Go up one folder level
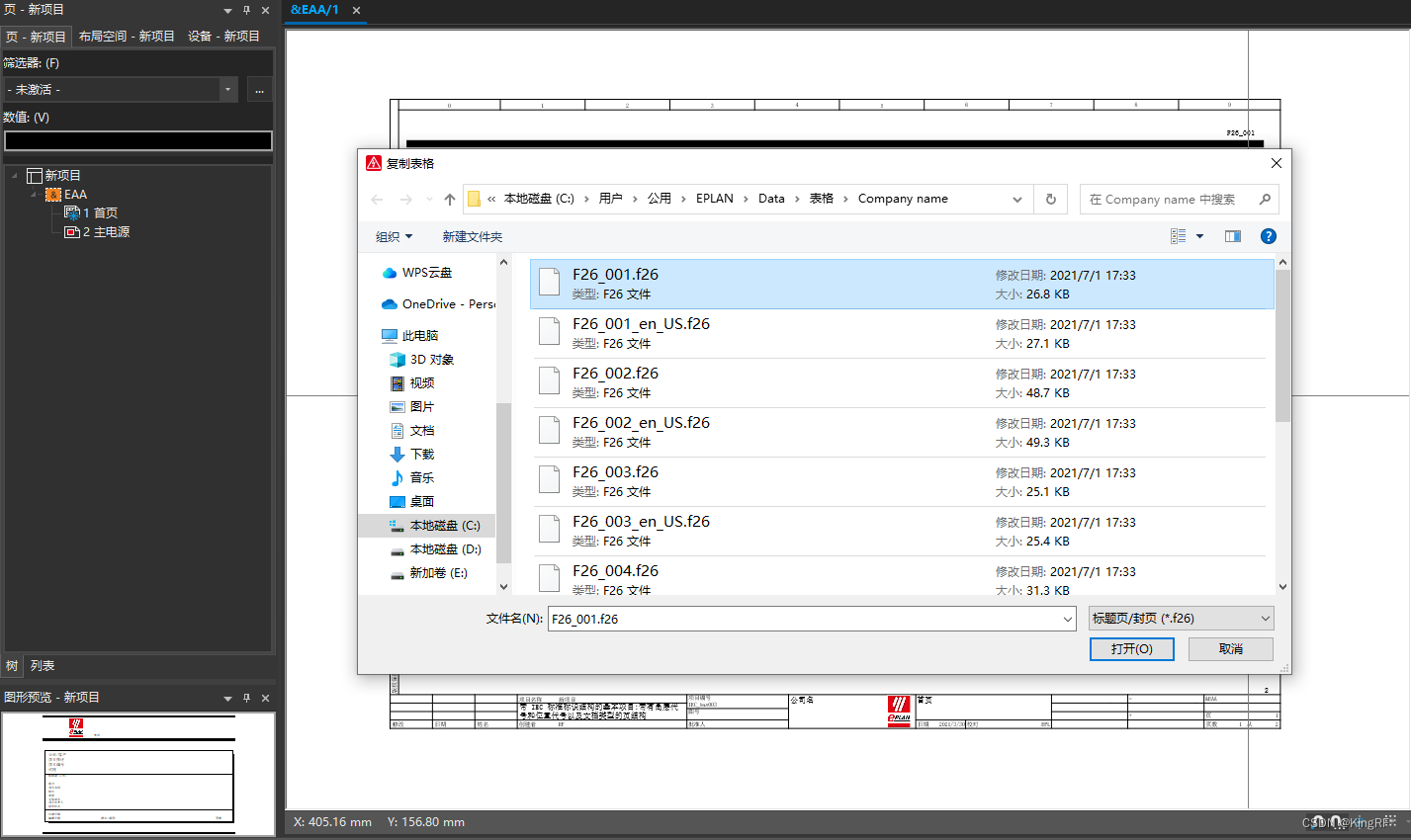The height and width of the screenshot is (840, 1411). [x=450, y=199]
